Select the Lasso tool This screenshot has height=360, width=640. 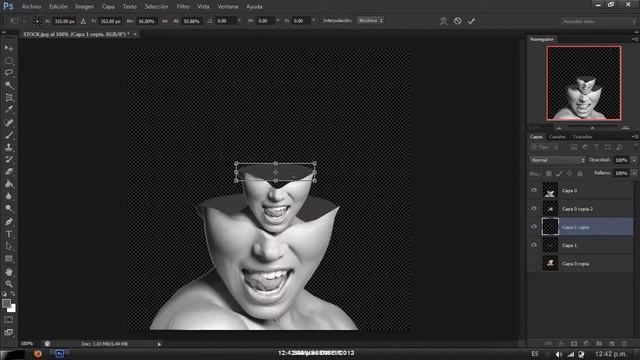click(9, 73)
